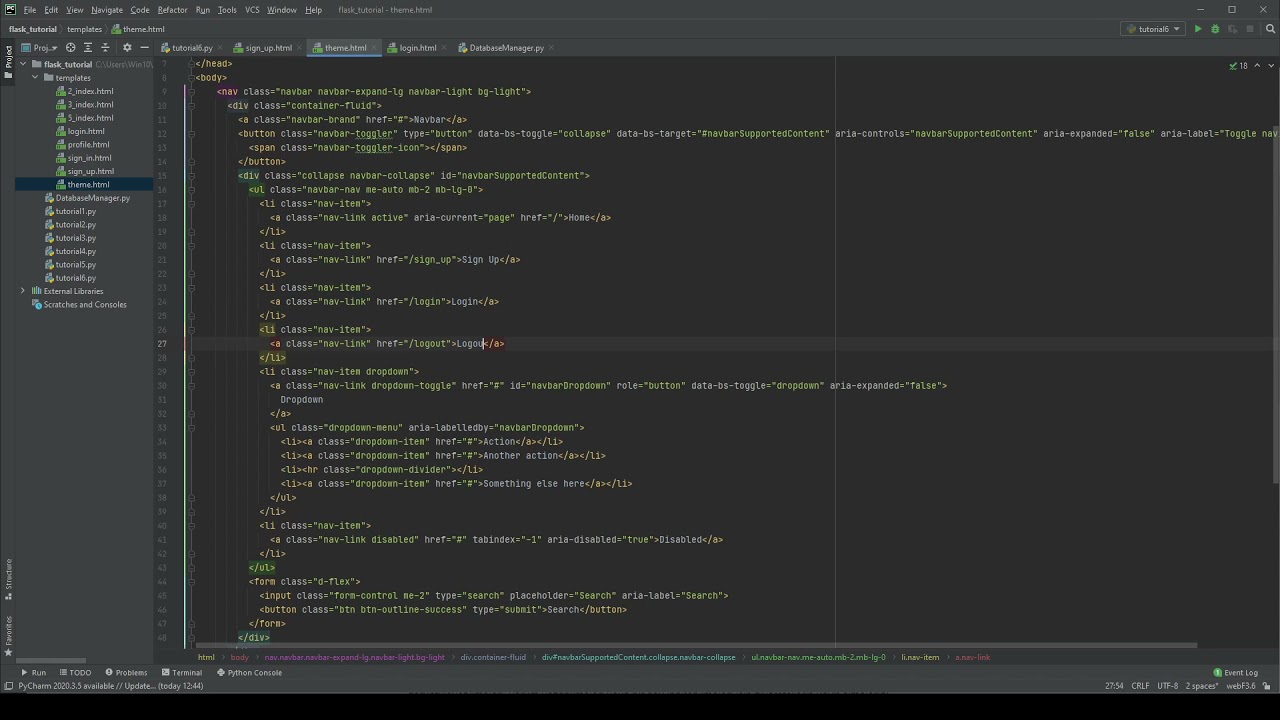Click the li.nav-item breadcrumb below editor
This screenshot has width=1280, height=720.
tap(920, 657)
